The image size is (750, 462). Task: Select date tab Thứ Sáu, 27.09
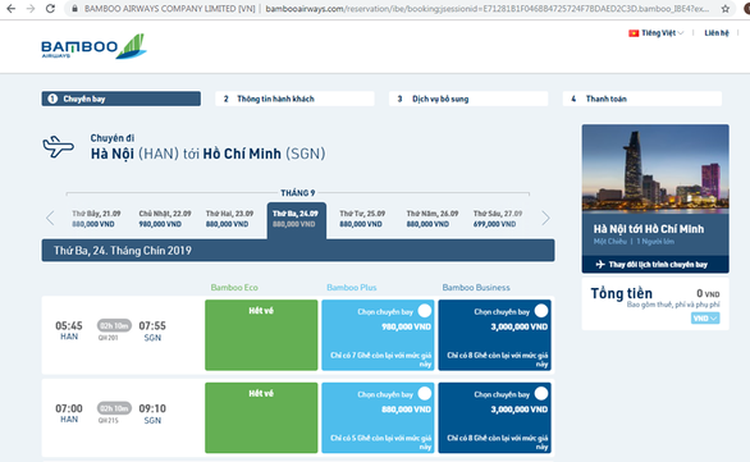[x=498, y=219]
